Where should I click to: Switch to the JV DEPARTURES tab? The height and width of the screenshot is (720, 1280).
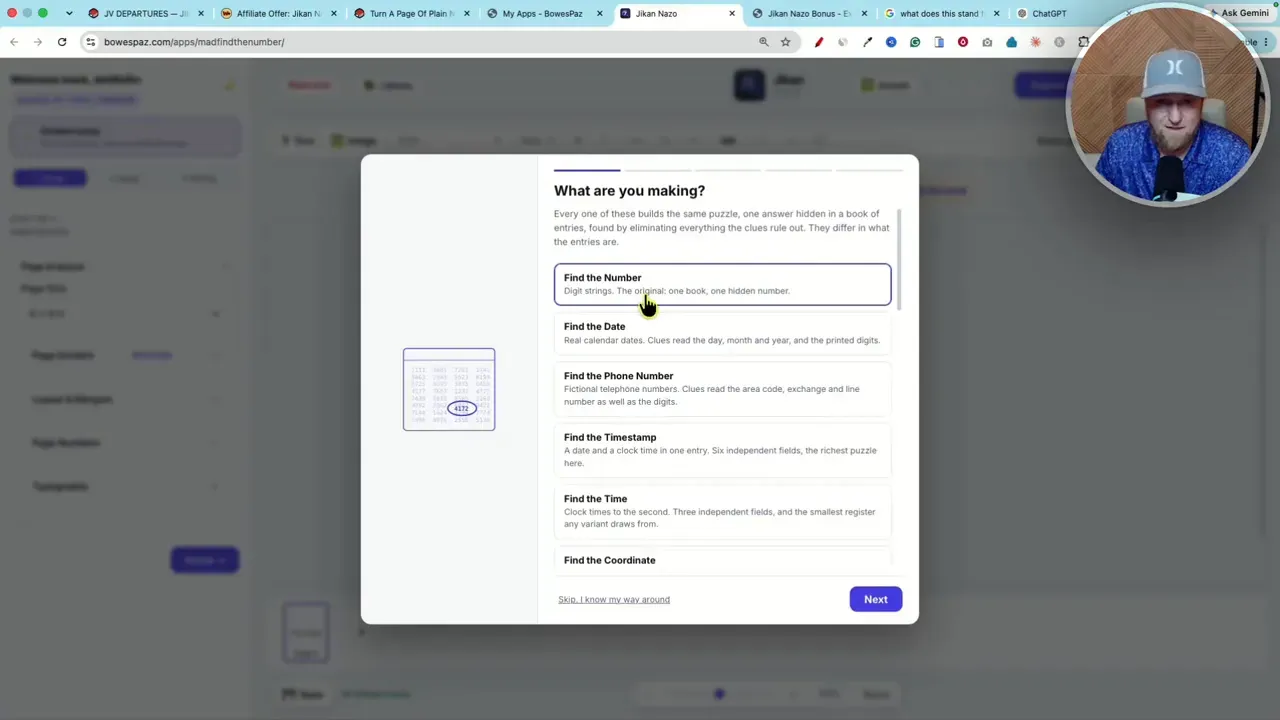point(144,14)
